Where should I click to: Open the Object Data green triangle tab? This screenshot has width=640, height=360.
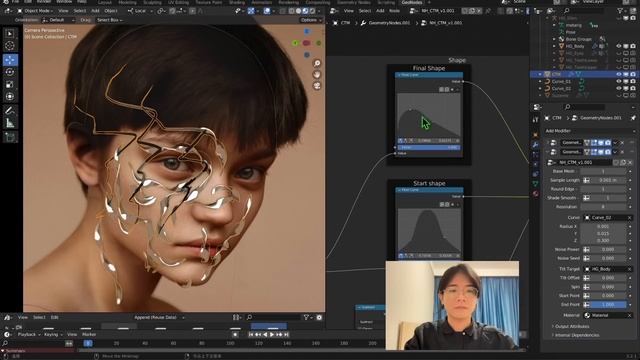pyautogui.click(x=536, y=184)
